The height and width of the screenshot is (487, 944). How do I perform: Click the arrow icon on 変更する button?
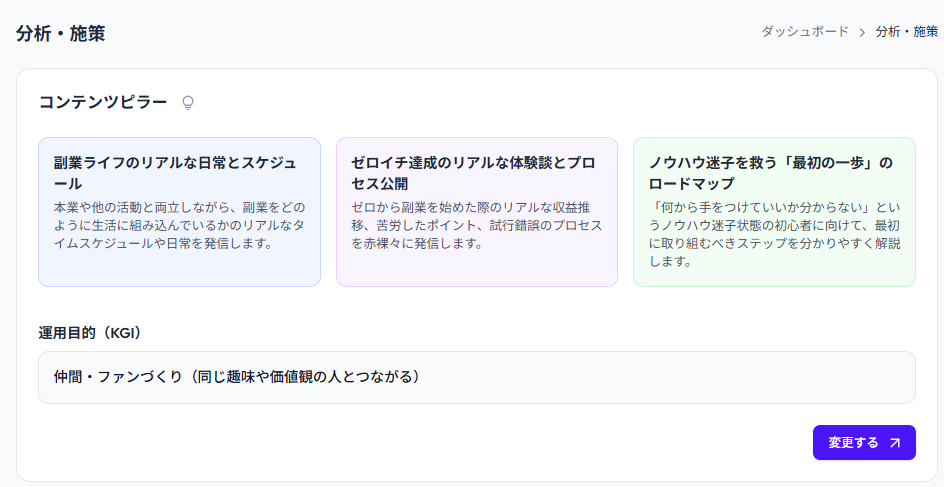(895, 443)
